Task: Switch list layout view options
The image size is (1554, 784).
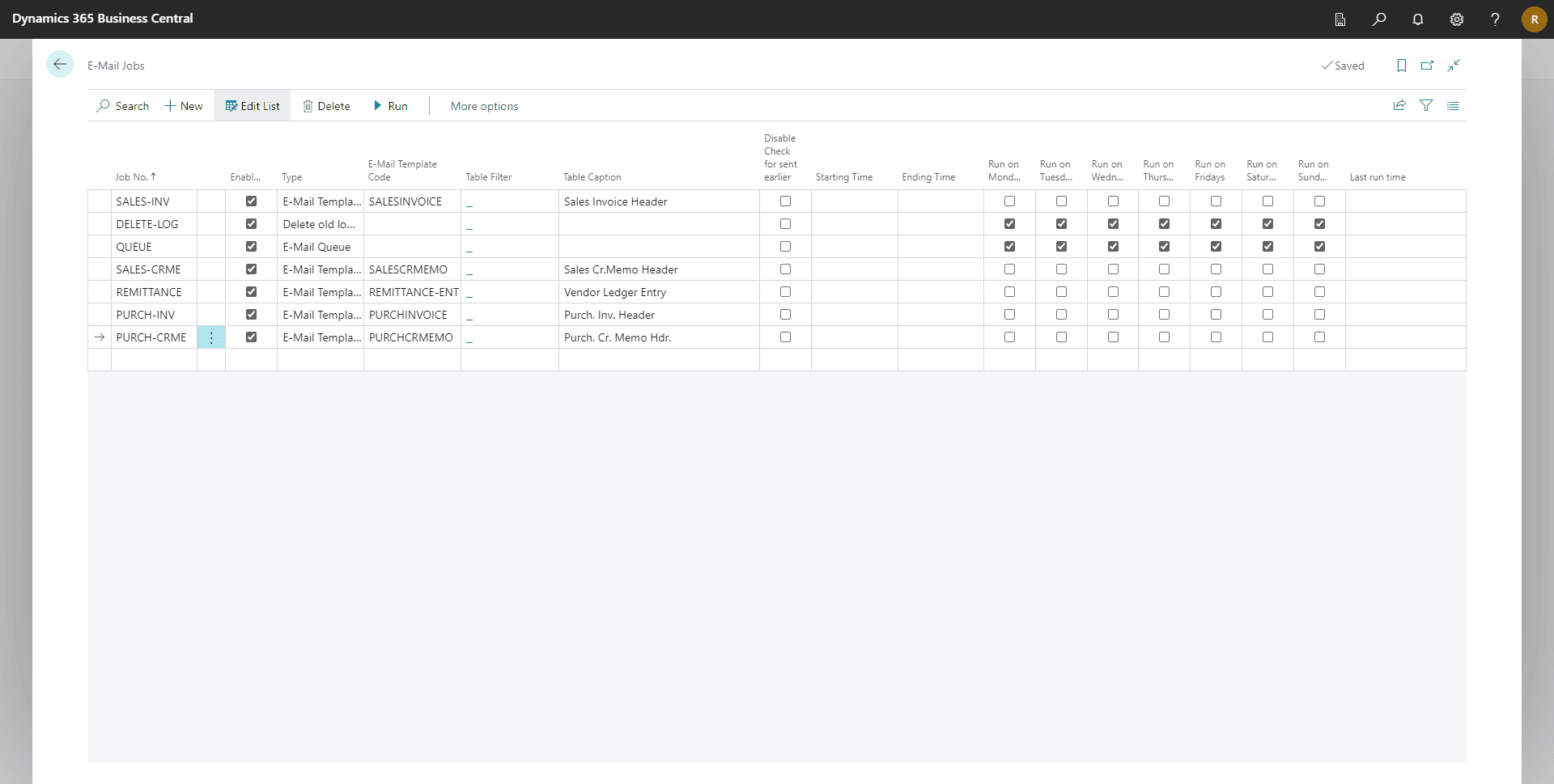Action: click(1453, 106)
